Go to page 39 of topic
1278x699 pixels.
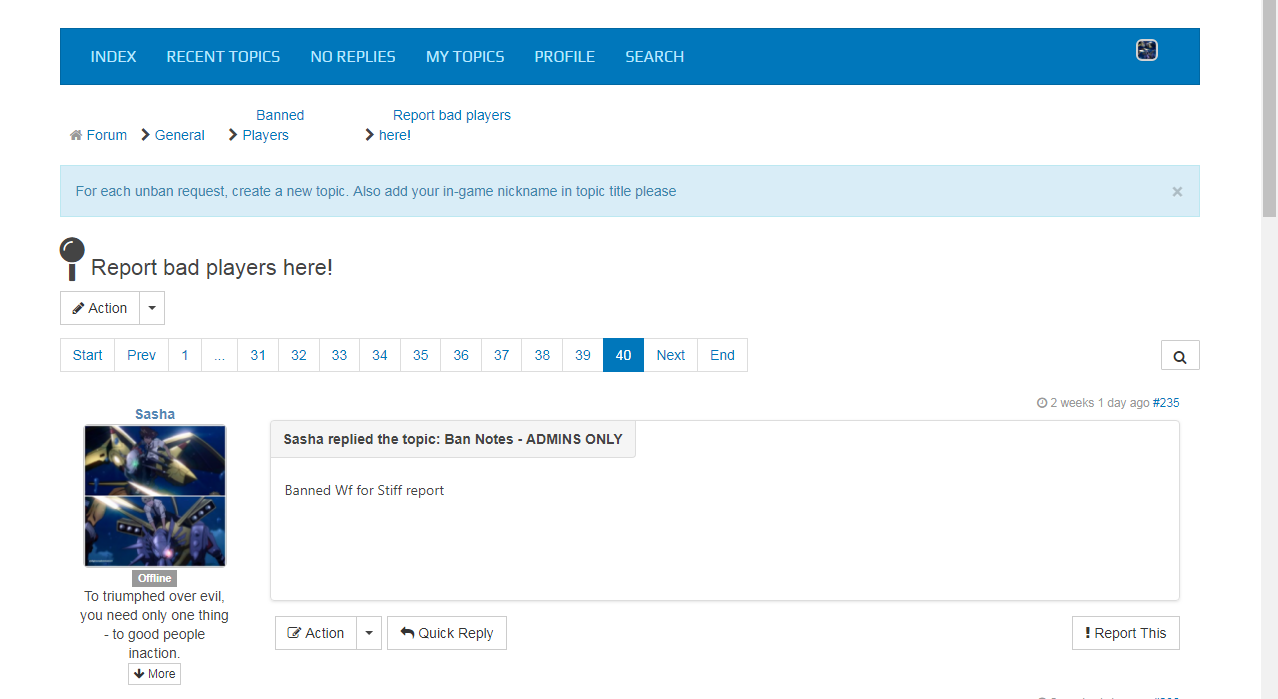(x=582, y=355)
